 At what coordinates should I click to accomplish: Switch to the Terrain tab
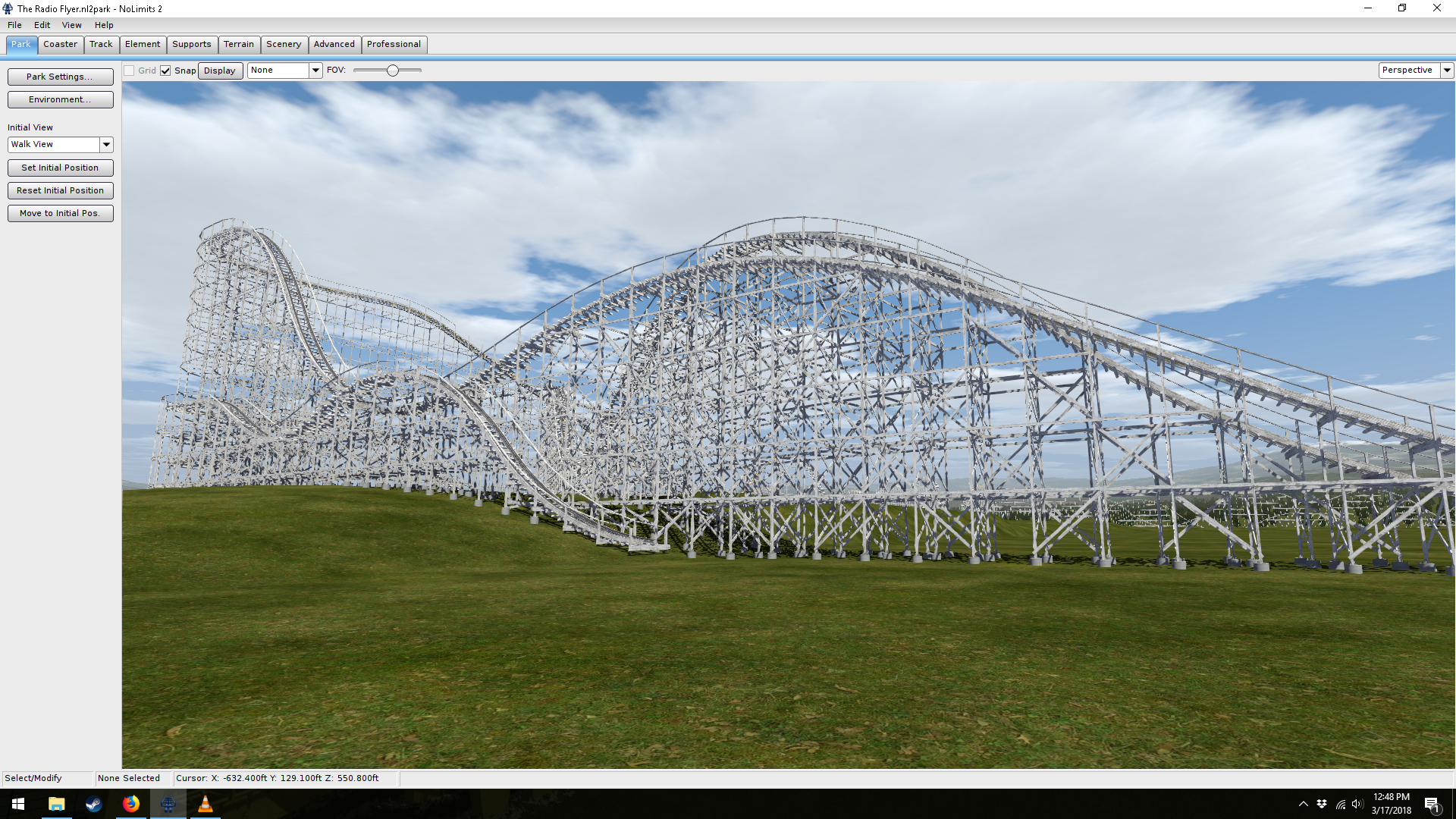(x=238, y=44)
